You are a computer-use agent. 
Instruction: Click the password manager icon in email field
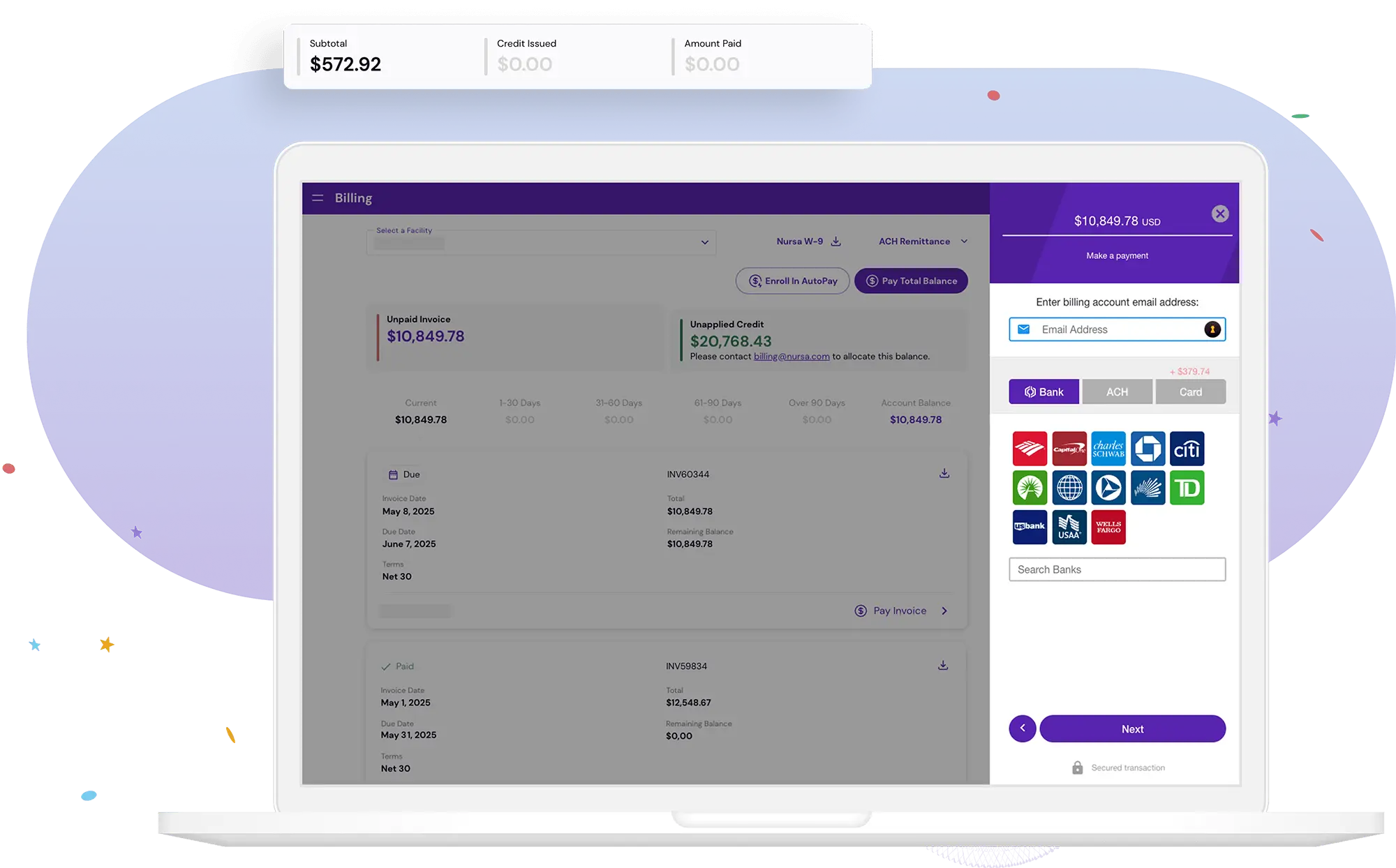pos(1212,329)
